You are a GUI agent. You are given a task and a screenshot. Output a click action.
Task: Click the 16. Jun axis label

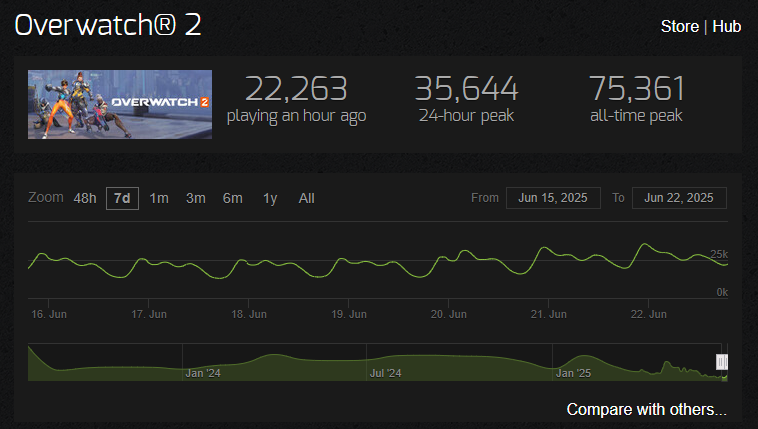pyautogui.click(x=49, y=314)
